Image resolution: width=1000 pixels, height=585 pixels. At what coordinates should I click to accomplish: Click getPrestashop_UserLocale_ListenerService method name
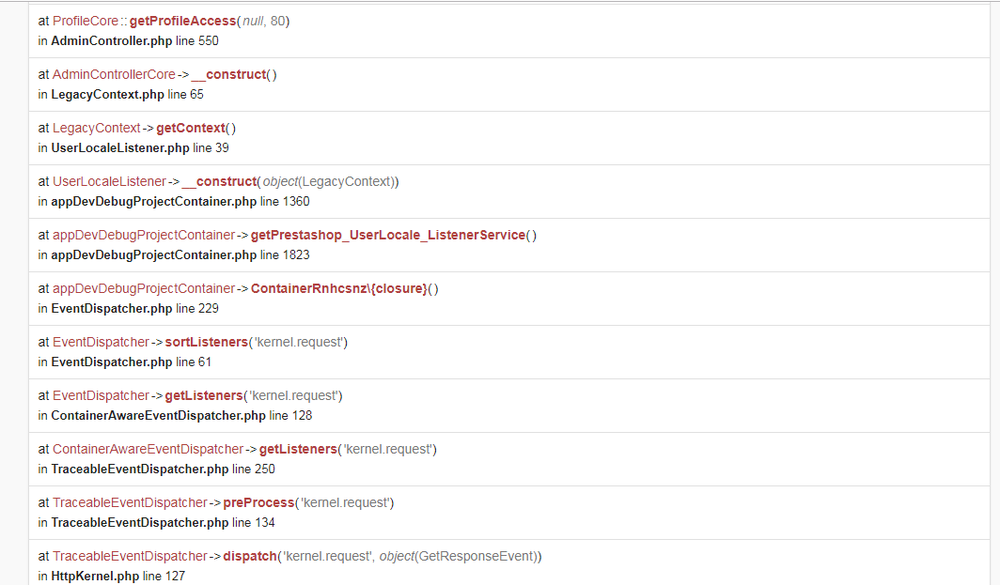tap(387, 235)
